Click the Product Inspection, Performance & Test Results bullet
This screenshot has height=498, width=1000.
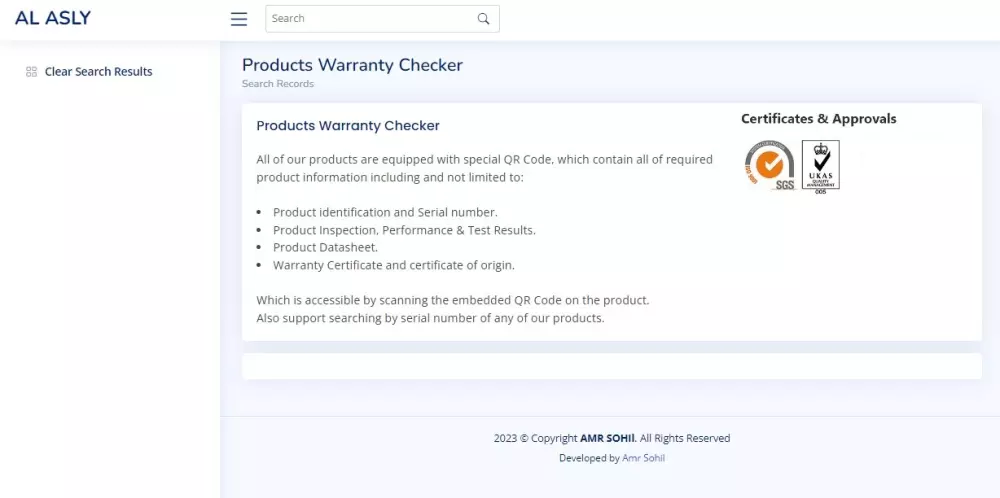(x=404, y=230)
